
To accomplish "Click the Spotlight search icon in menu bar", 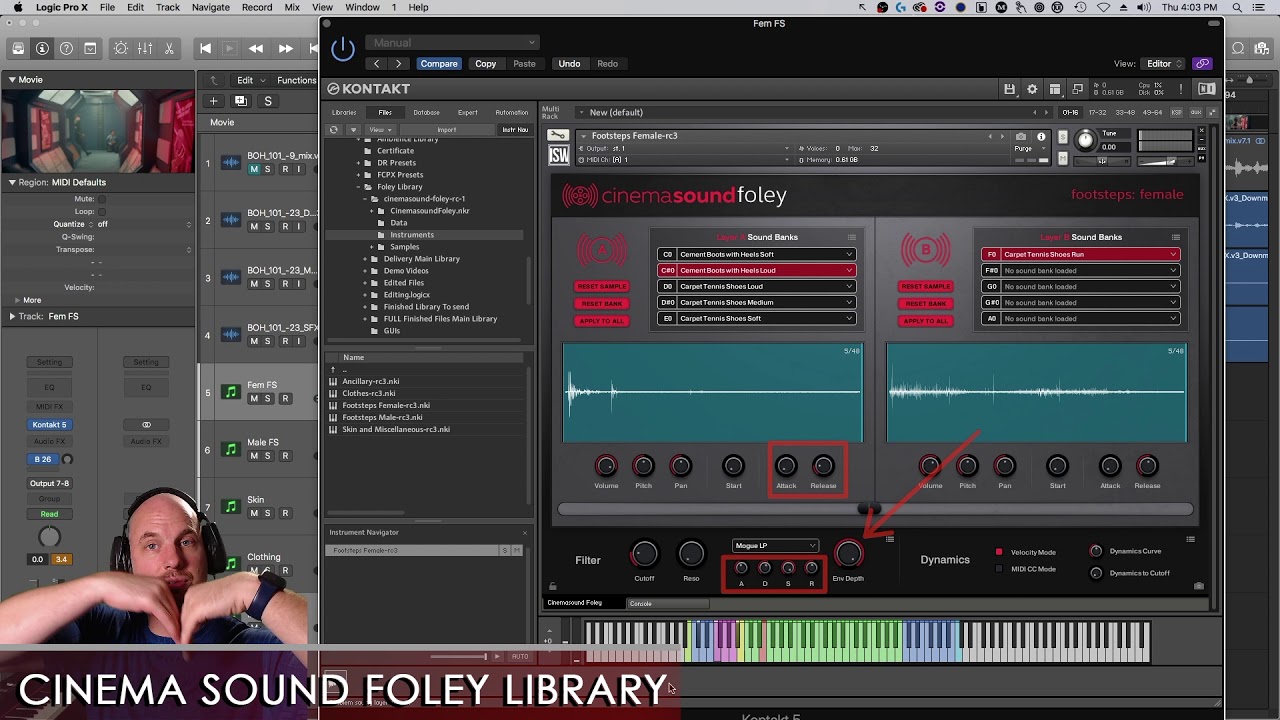I will [x=1236, y=7].
